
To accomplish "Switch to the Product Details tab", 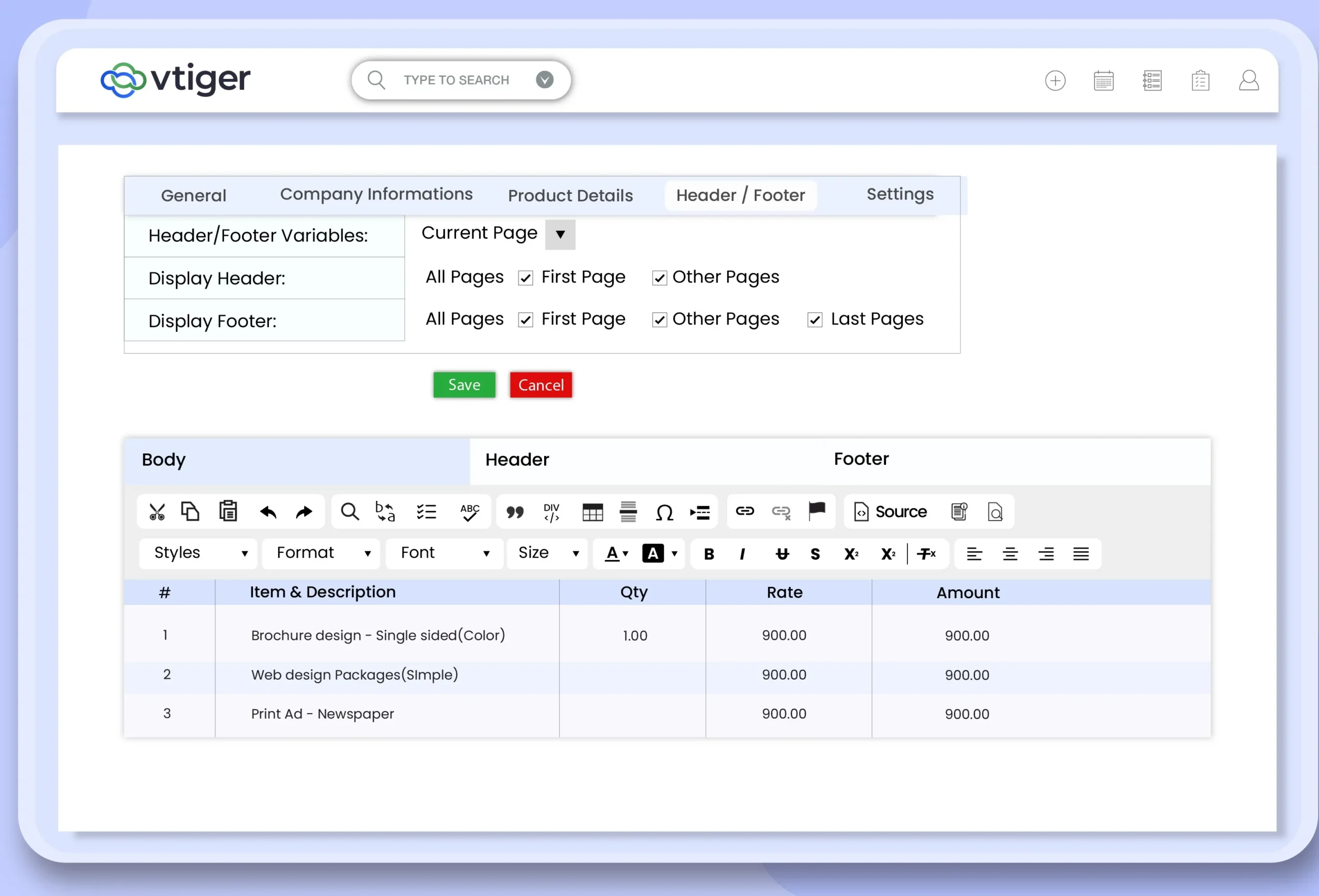I will click(570, 196).
